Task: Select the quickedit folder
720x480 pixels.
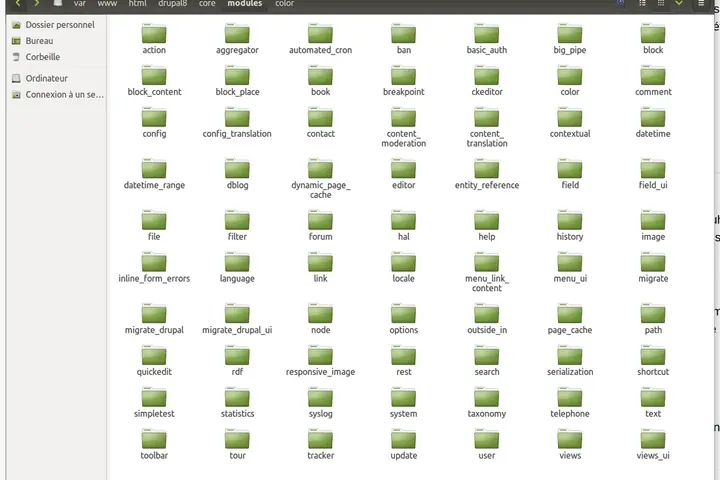Action: [154, 360]
